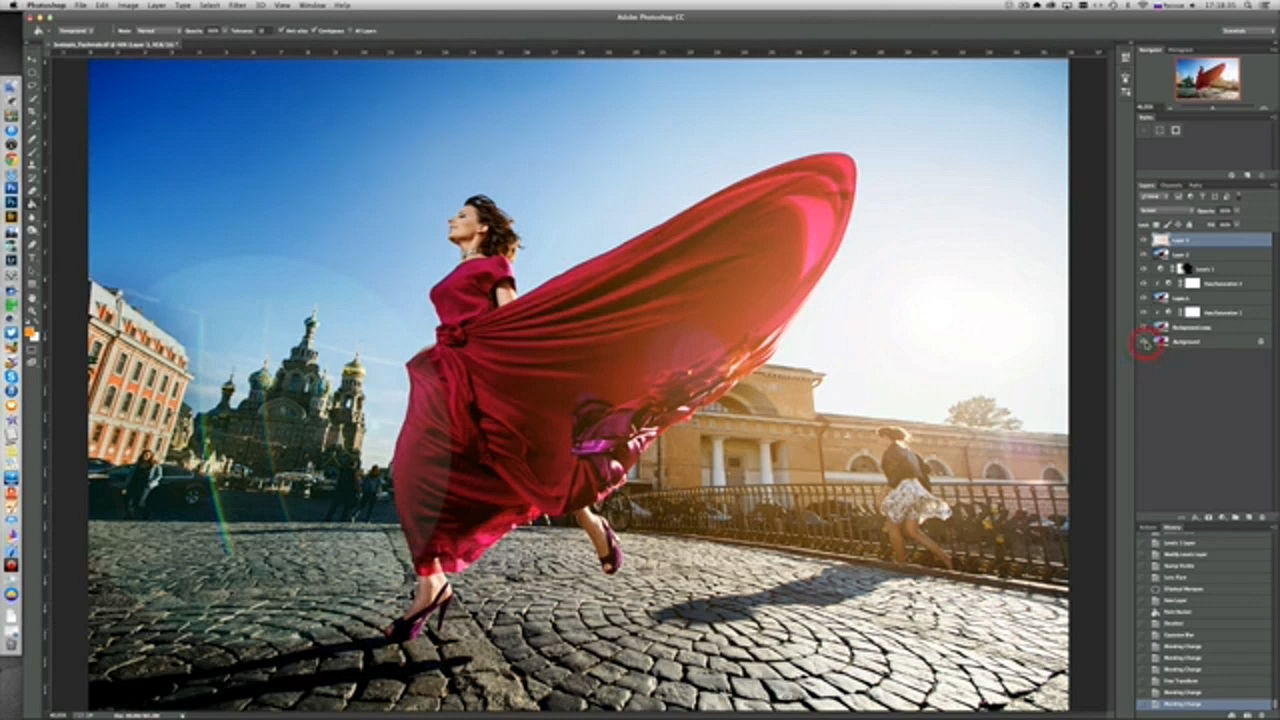Viewport: 1280px width, 720px height.
Task: Select the Move tool
Action: point(33,60)
